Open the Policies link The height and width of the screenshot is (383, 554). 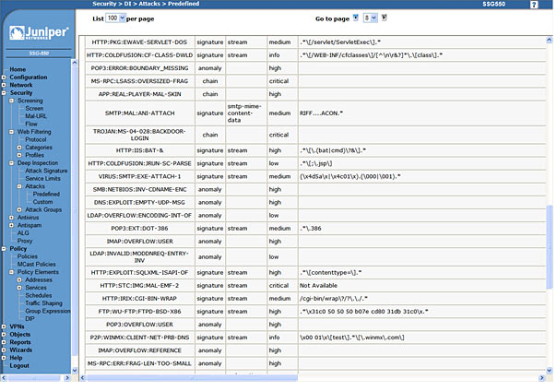(27, 257)
